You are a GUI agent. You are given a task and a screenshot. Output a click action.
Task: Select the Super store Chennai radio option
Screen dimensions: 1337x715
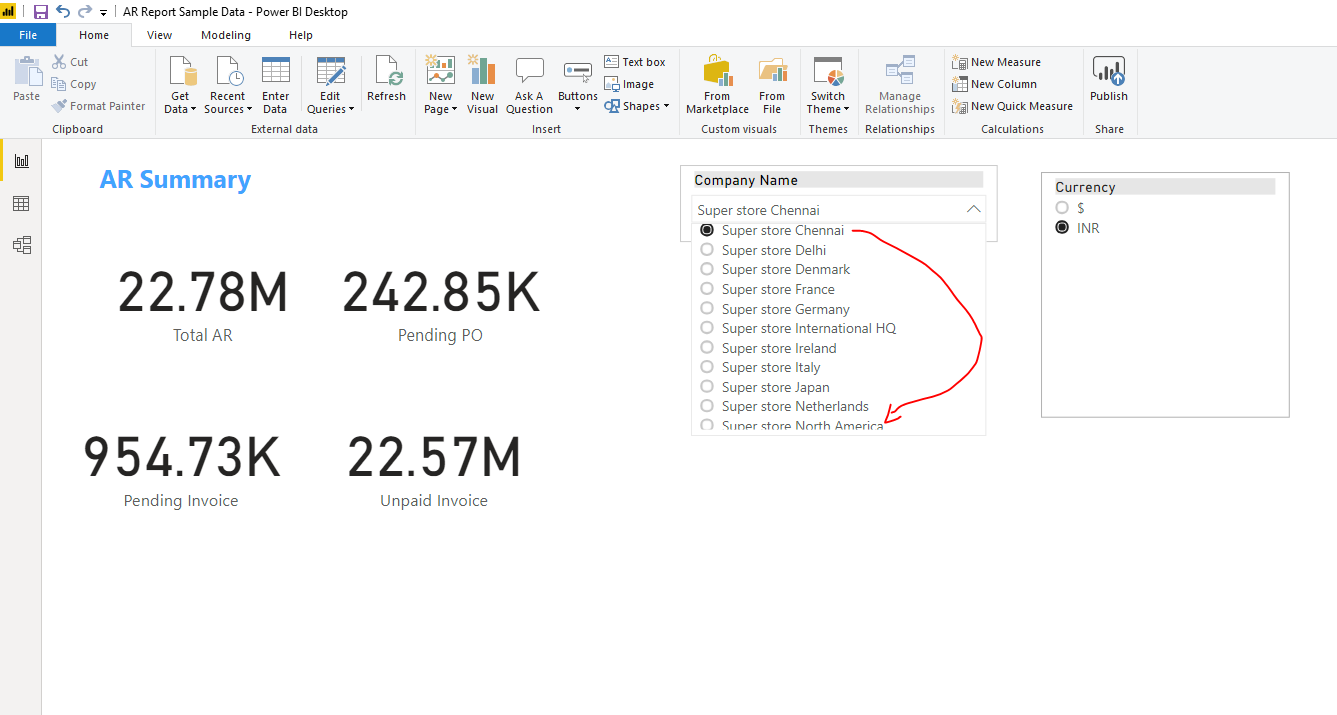coord(707,230)
